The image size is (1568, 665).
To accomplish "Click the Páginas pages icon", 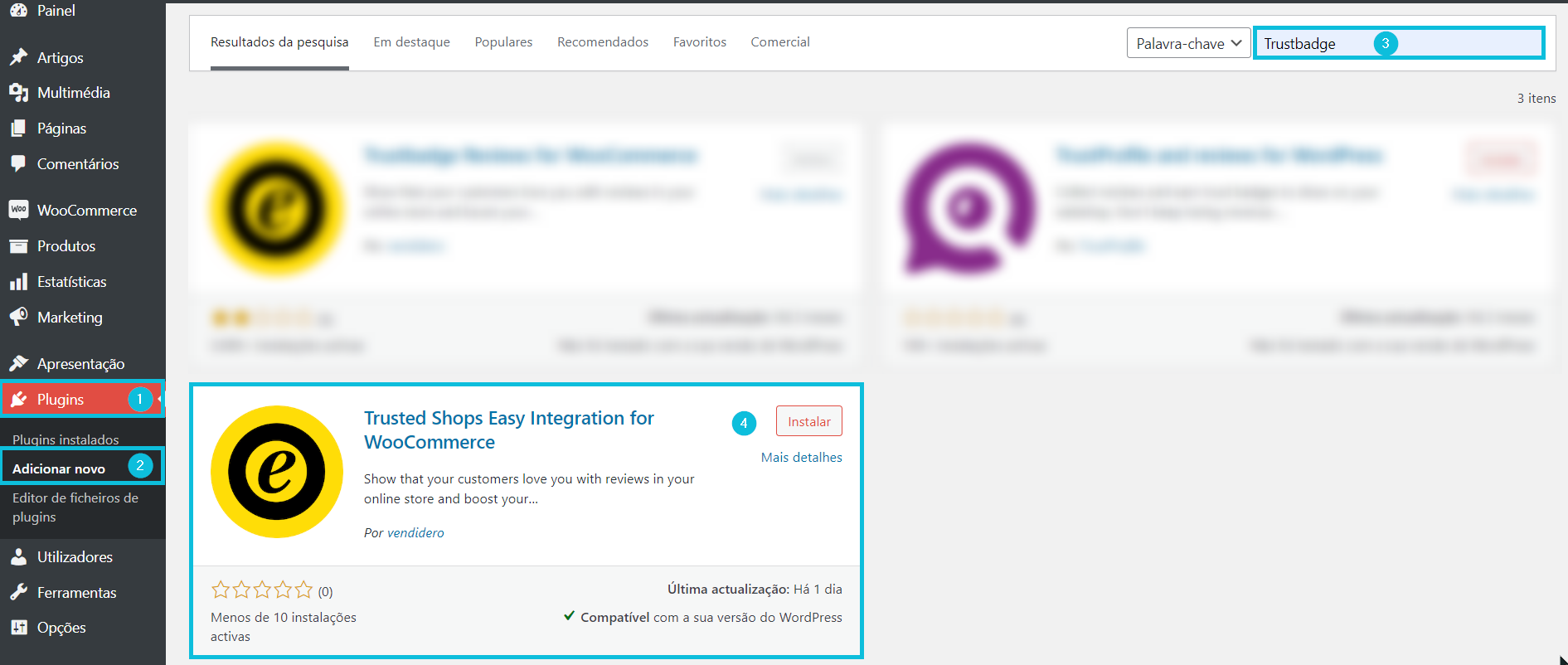I will click(18, 129).
